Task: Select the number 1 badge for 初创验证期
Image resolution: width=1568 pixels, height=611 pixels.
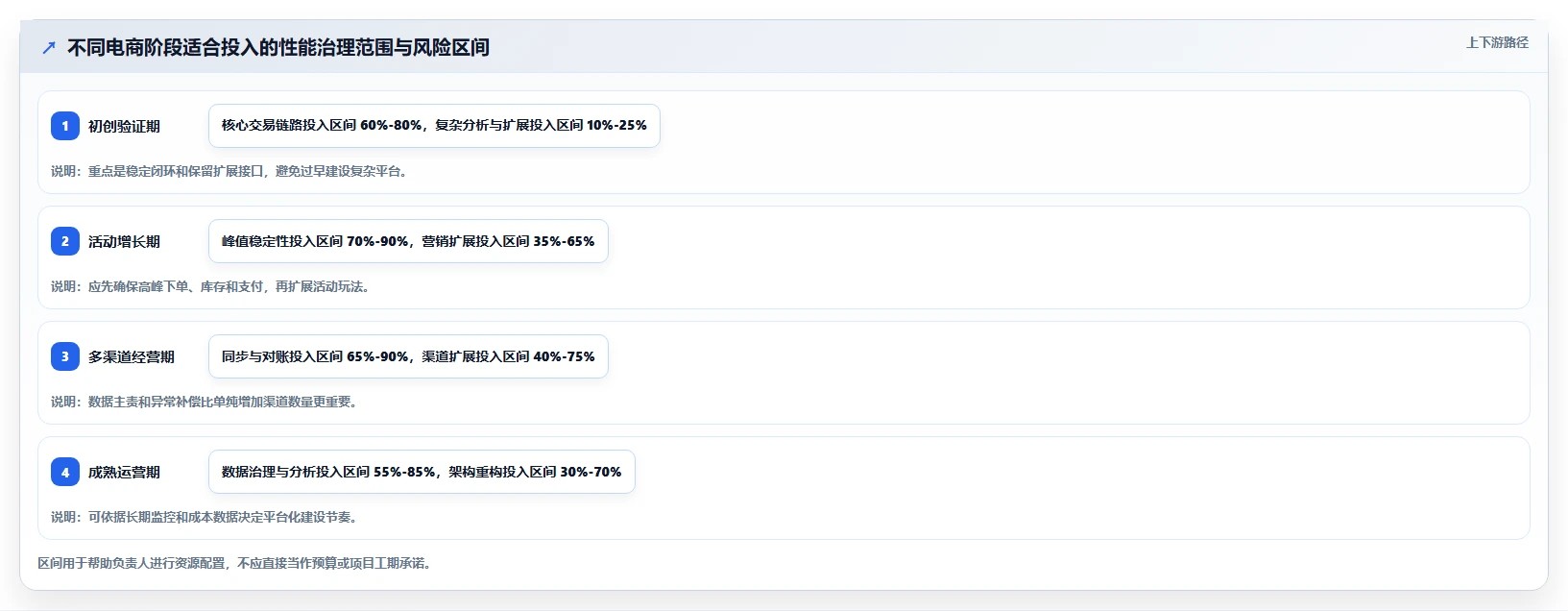Action: (x=65, y=126)
